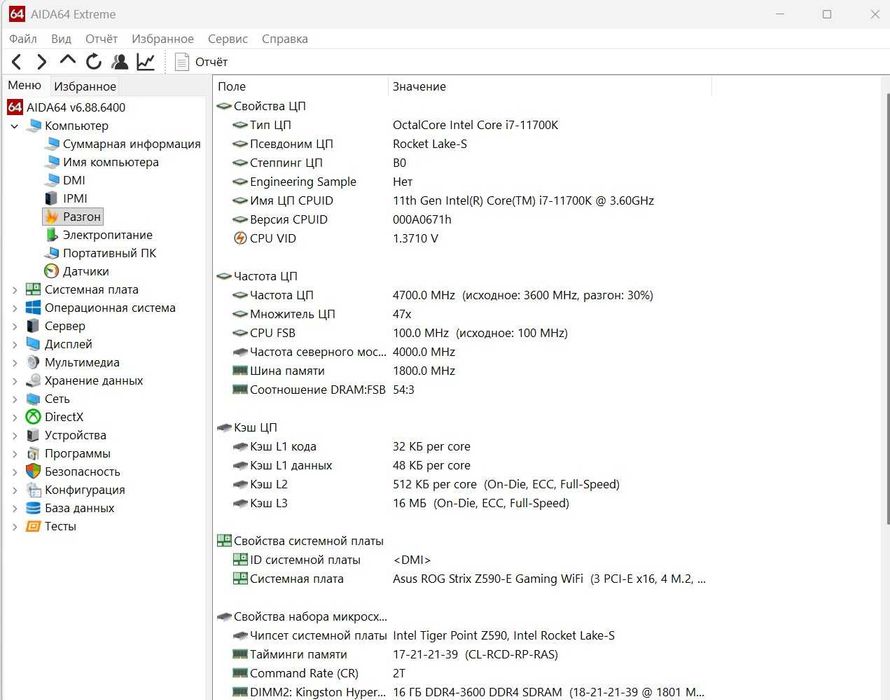Select the Command Rate (CR) row
The height and width of the screenshot is (700, 890).
click(x=463, y=673)
